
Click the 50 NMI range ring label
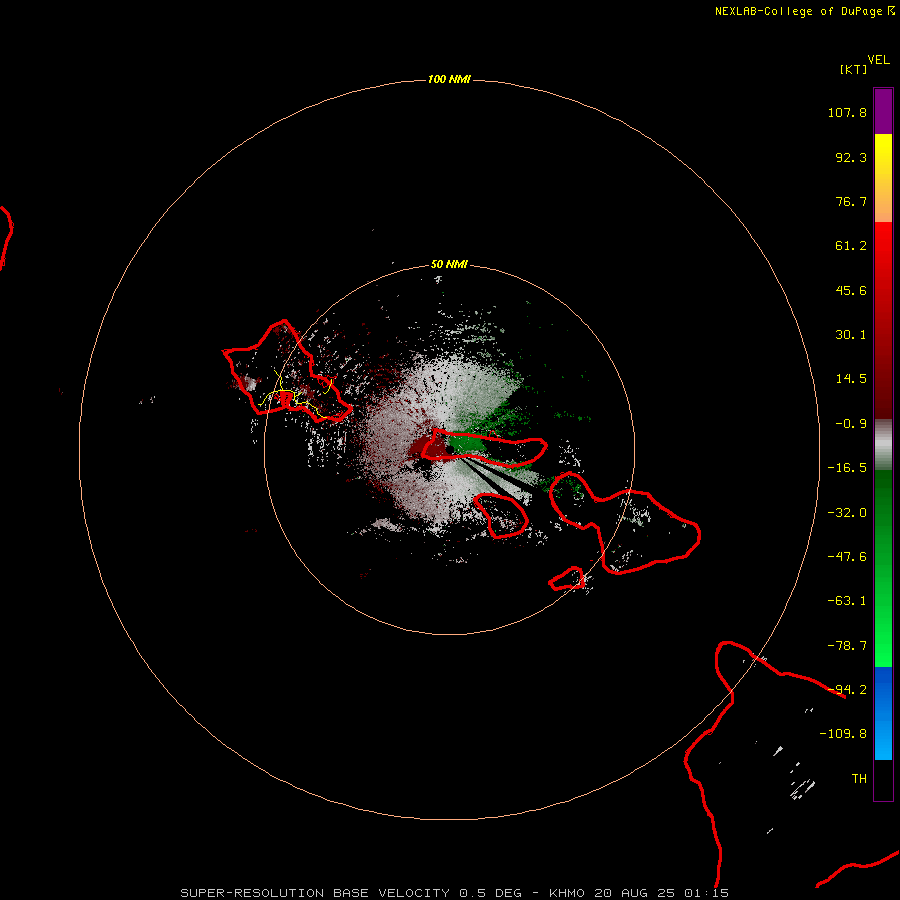[x=449, y=264]
